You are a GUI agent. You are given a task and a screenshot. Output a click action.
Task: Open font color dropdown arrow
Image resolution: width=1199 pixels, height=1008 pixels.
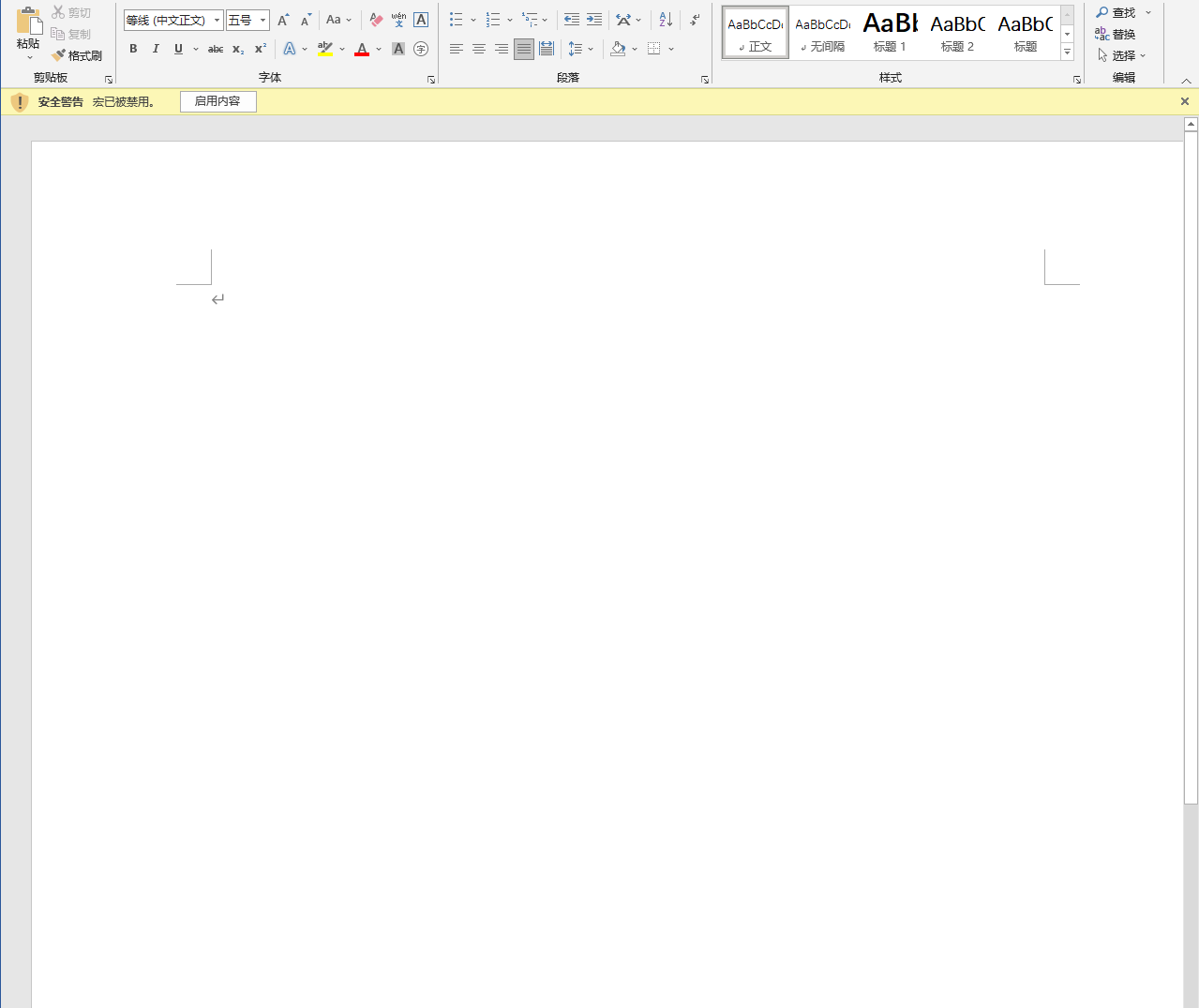point(379,49)
